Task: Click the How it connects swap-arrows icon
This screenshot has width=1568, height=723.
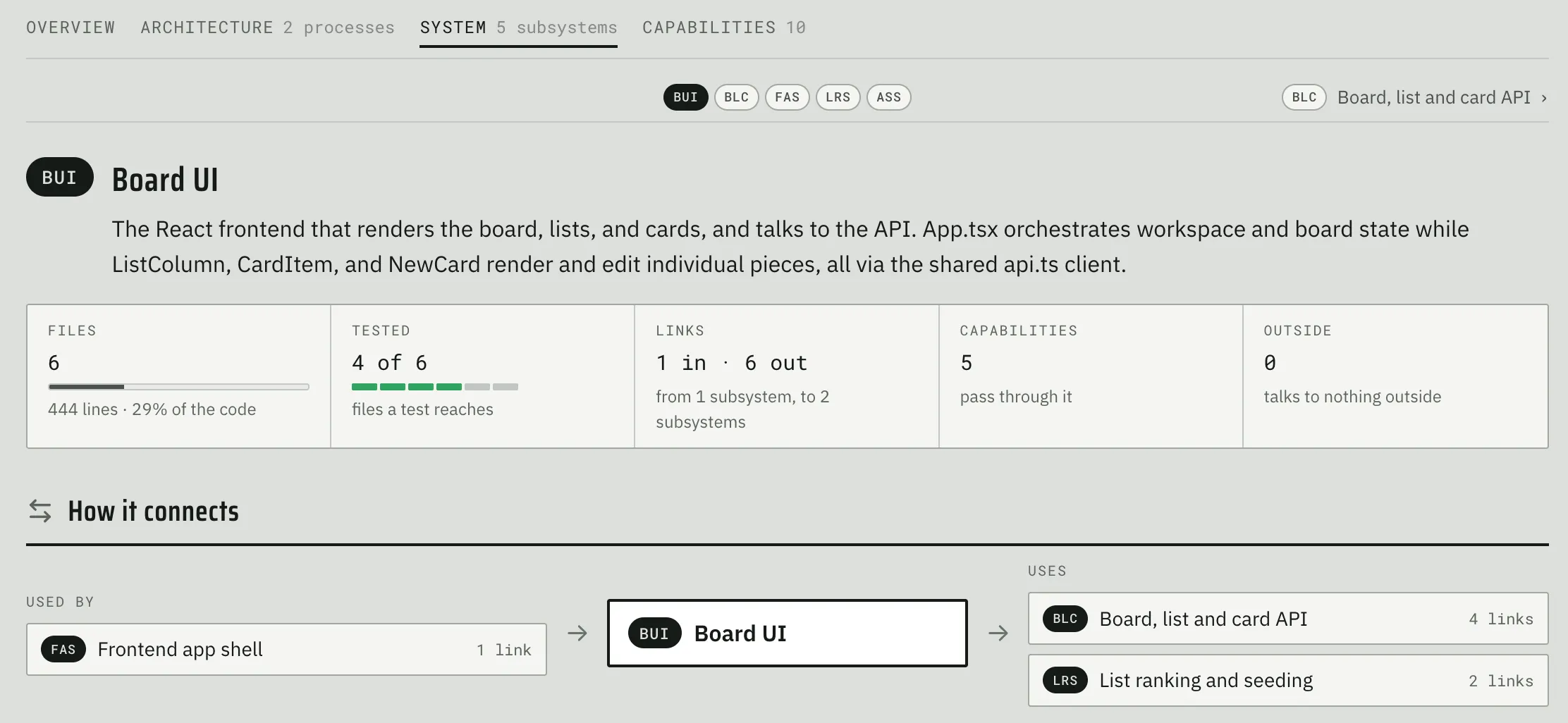Action: coord(40,511)
